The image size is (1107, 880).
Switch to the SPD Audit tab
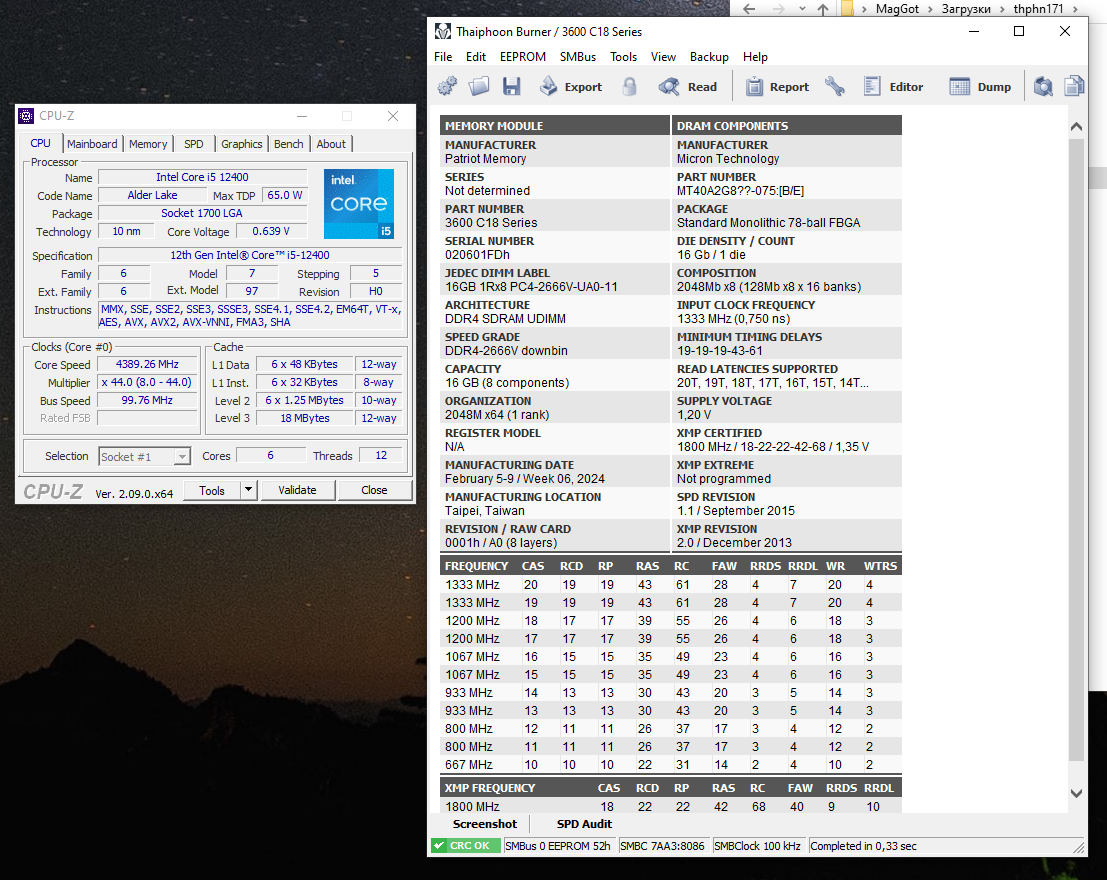(x=584, y=823)
